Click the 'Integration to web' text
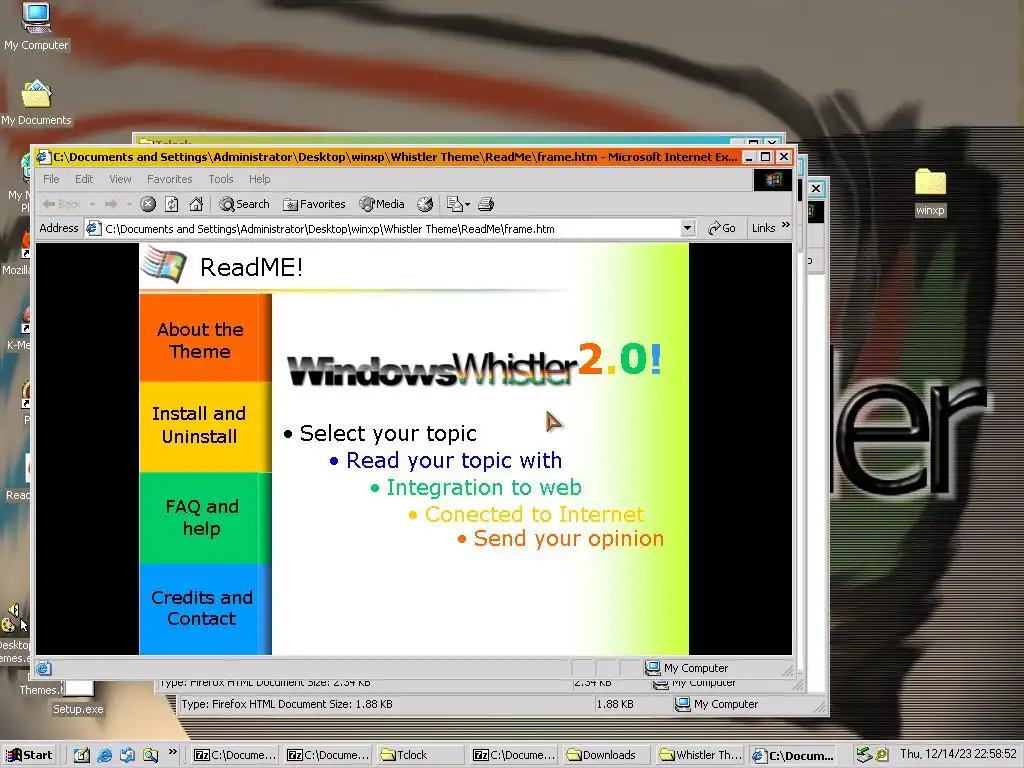Viewport: 1024px width, 768px height. pyautogui.click(x=484, y=488)
